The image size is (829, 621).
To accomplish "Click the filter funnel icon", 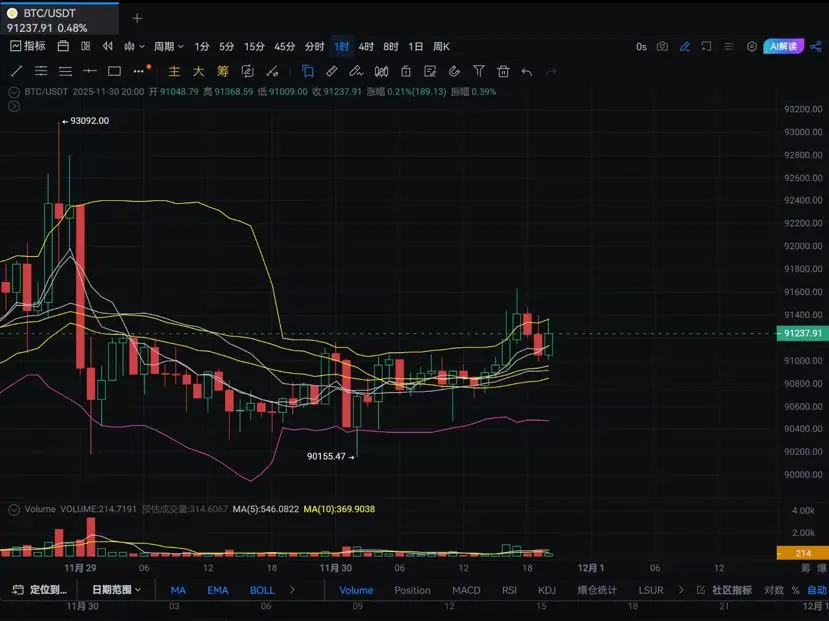I will pyautogui.click(x=478, y=71).
